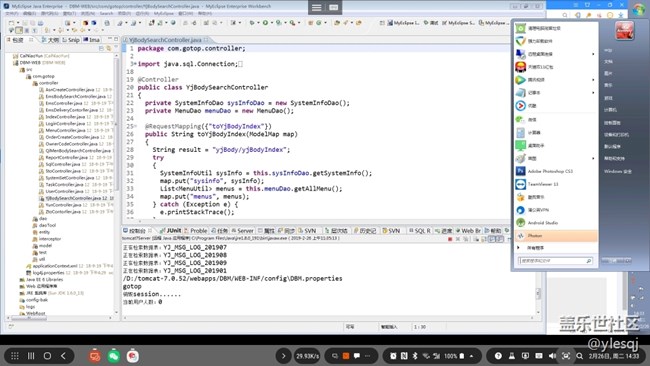Click the green Run button in the main toolbar
The image size is (650, 366).
(x=265, y=23)
